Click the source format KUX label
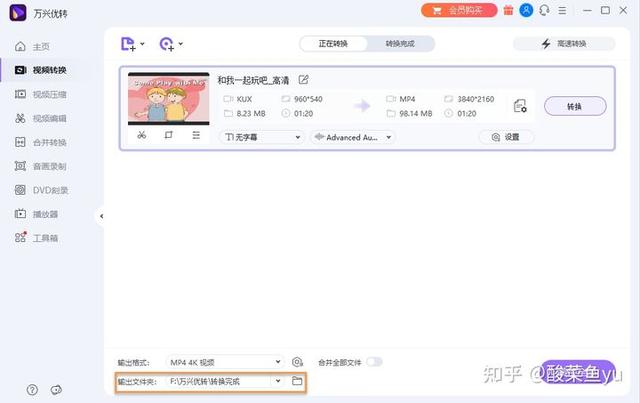The height and width of the screenshot is (403, 640). (244, 99)
